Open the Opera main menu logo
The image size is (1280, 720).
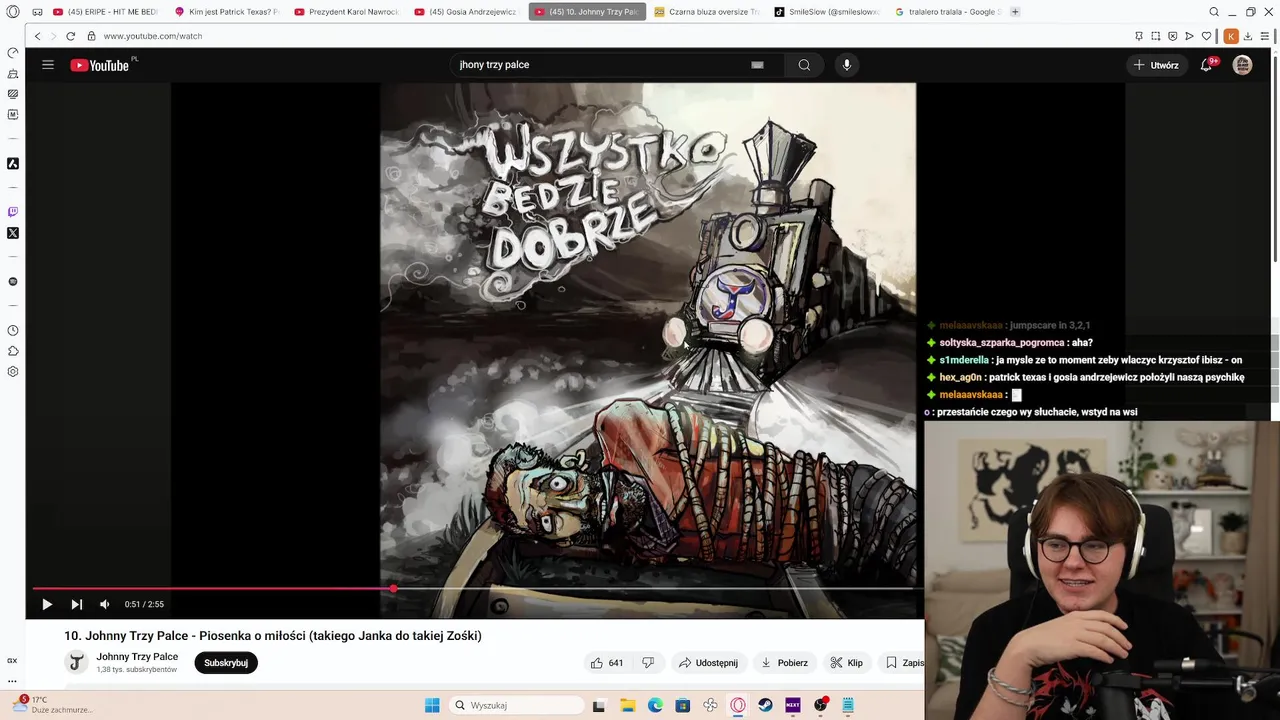(x=12, y=12)
